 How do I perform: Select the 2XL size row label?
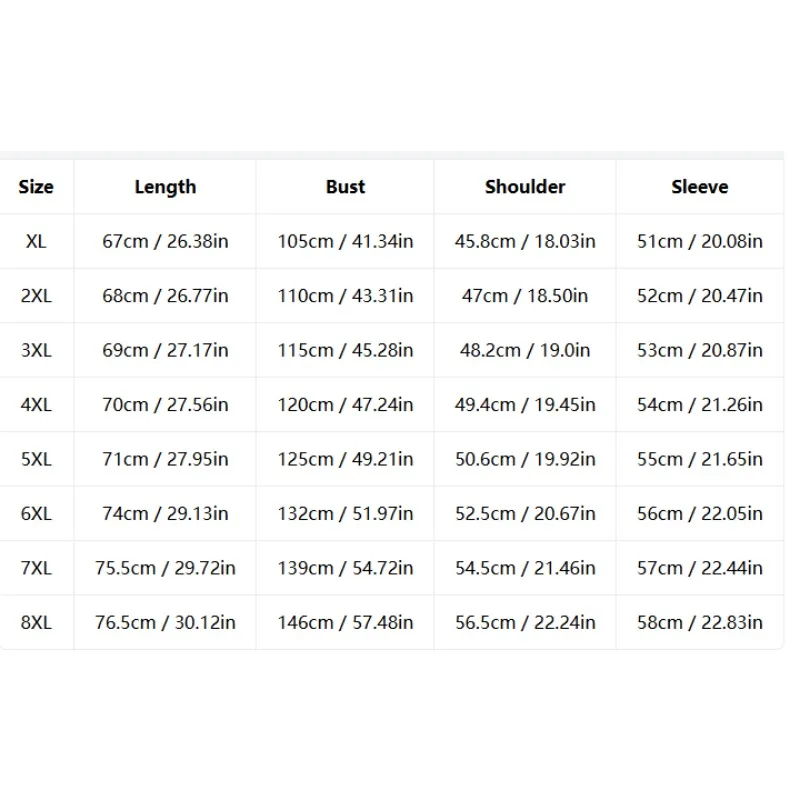pyautogui.click(x=36, y=296)
